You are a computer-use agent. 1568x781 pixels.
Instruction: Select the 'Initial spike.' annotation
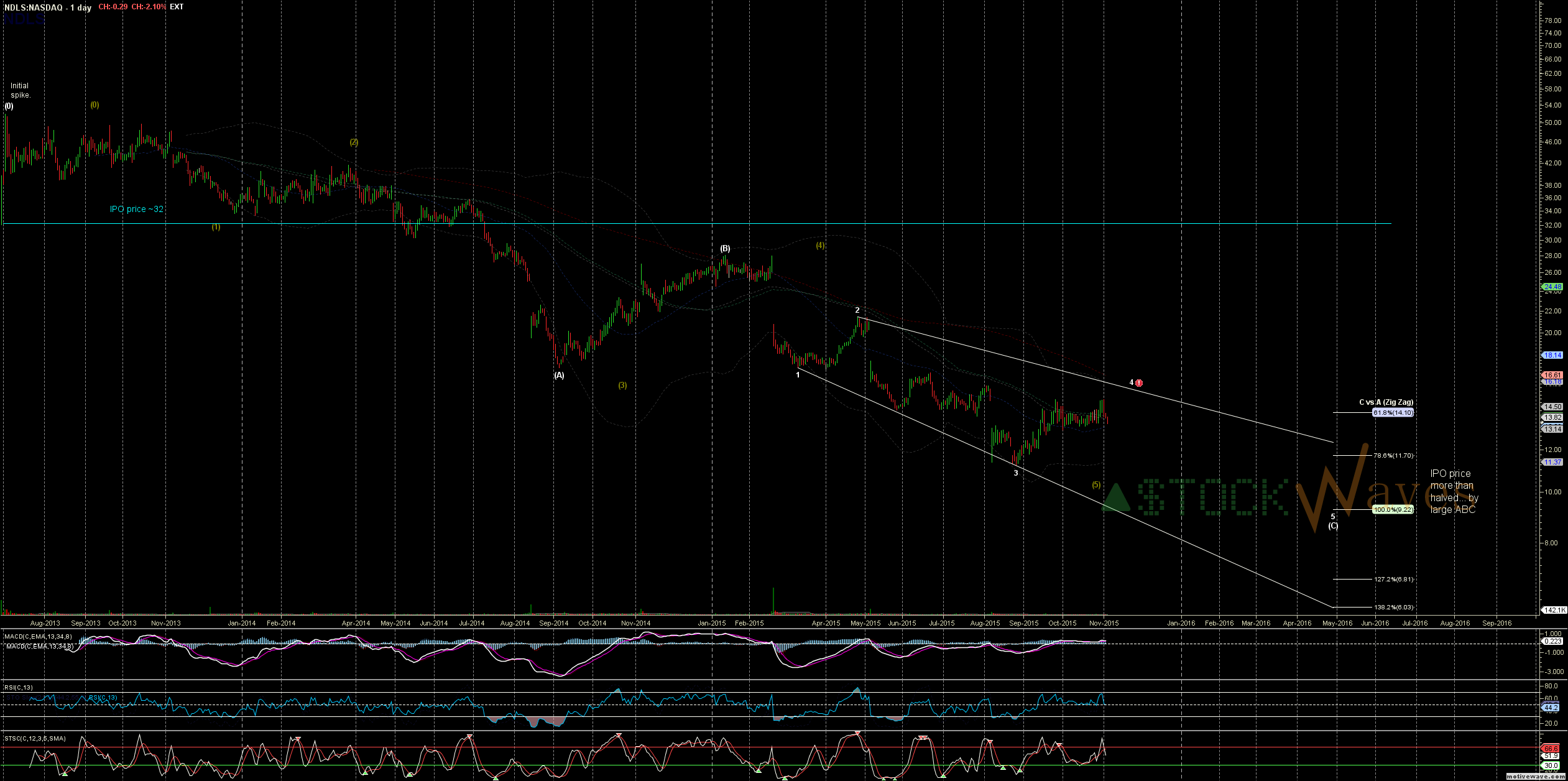tap(20, 90)
